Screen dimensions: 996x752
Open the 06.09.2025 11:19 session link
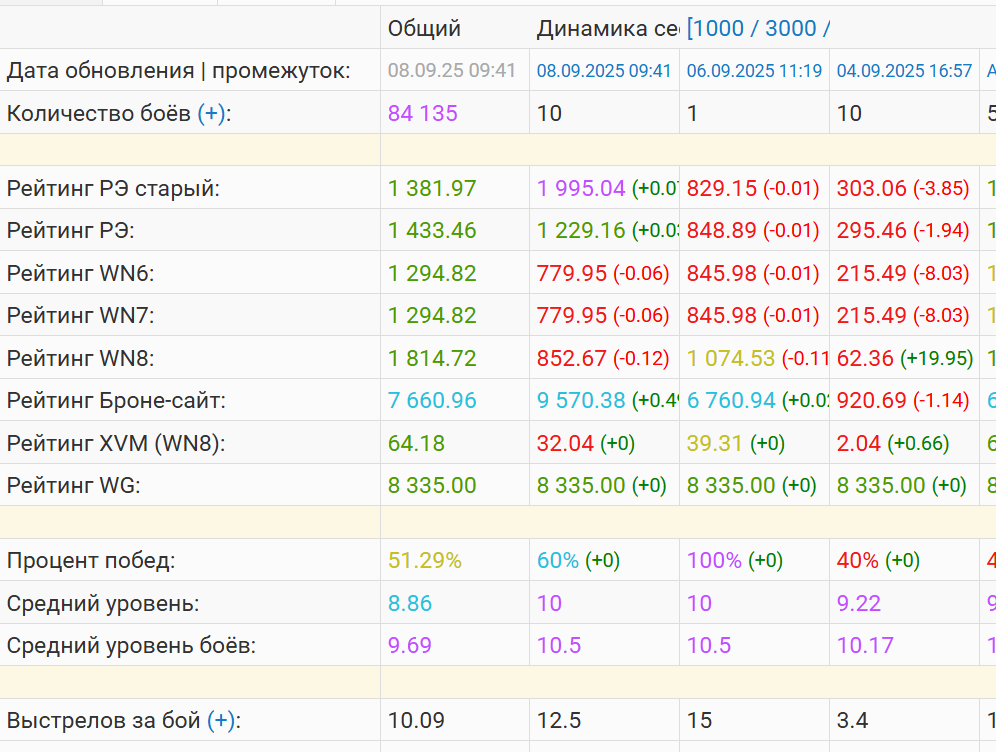tap(754, 71)
